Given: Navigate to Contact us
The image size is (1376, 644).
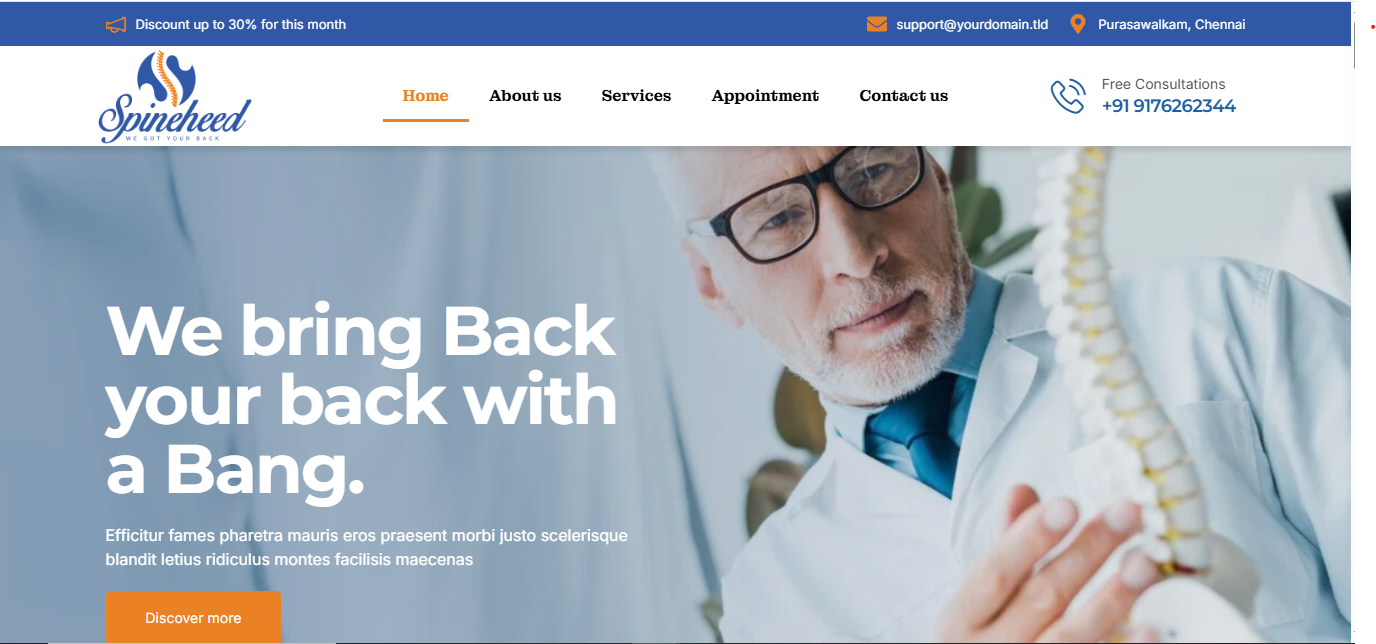Looking at the screenshot, I should [x=903, y=96].
